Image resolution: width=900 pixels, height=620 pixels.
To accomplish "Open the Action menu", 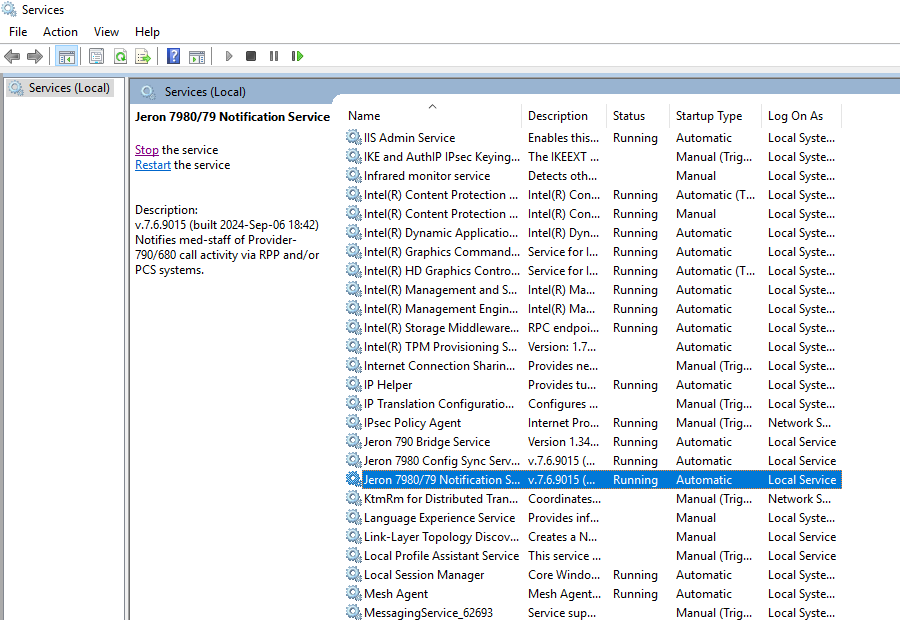I will point(60,32).
